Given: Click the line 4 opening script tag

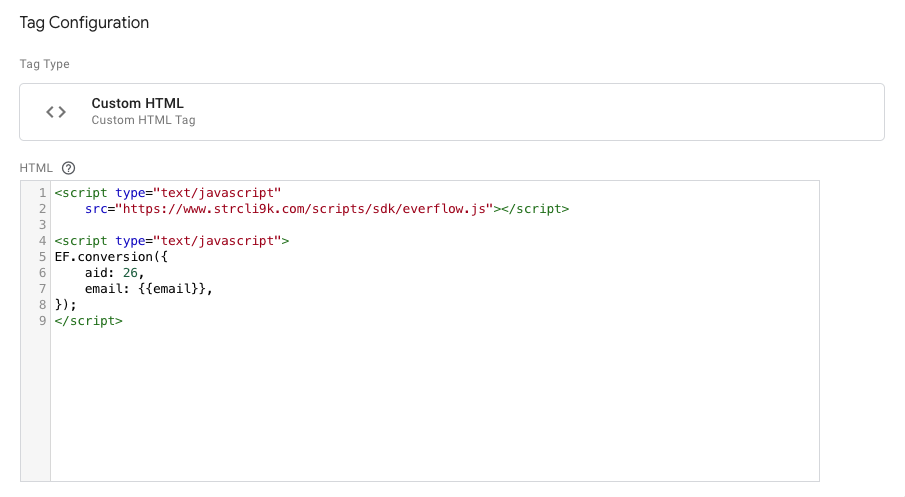Looking at the screenshot, I should (x=172, y=241).
